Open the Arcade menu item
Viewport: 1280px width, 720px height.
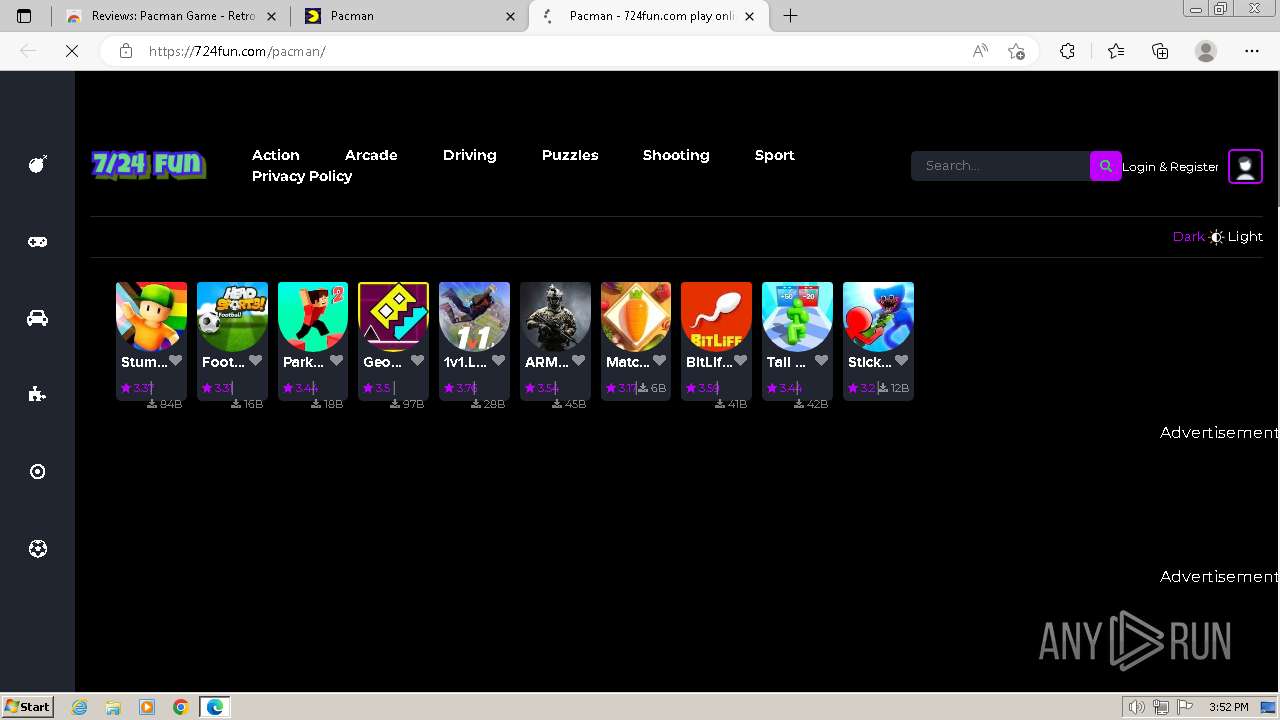(x=371, y=155)
